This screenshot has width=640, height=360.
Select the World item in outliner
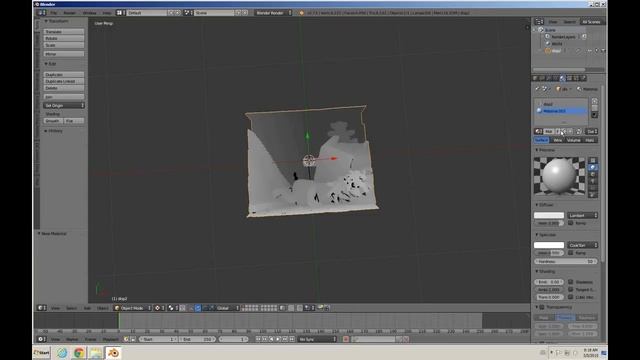point(557,44)
